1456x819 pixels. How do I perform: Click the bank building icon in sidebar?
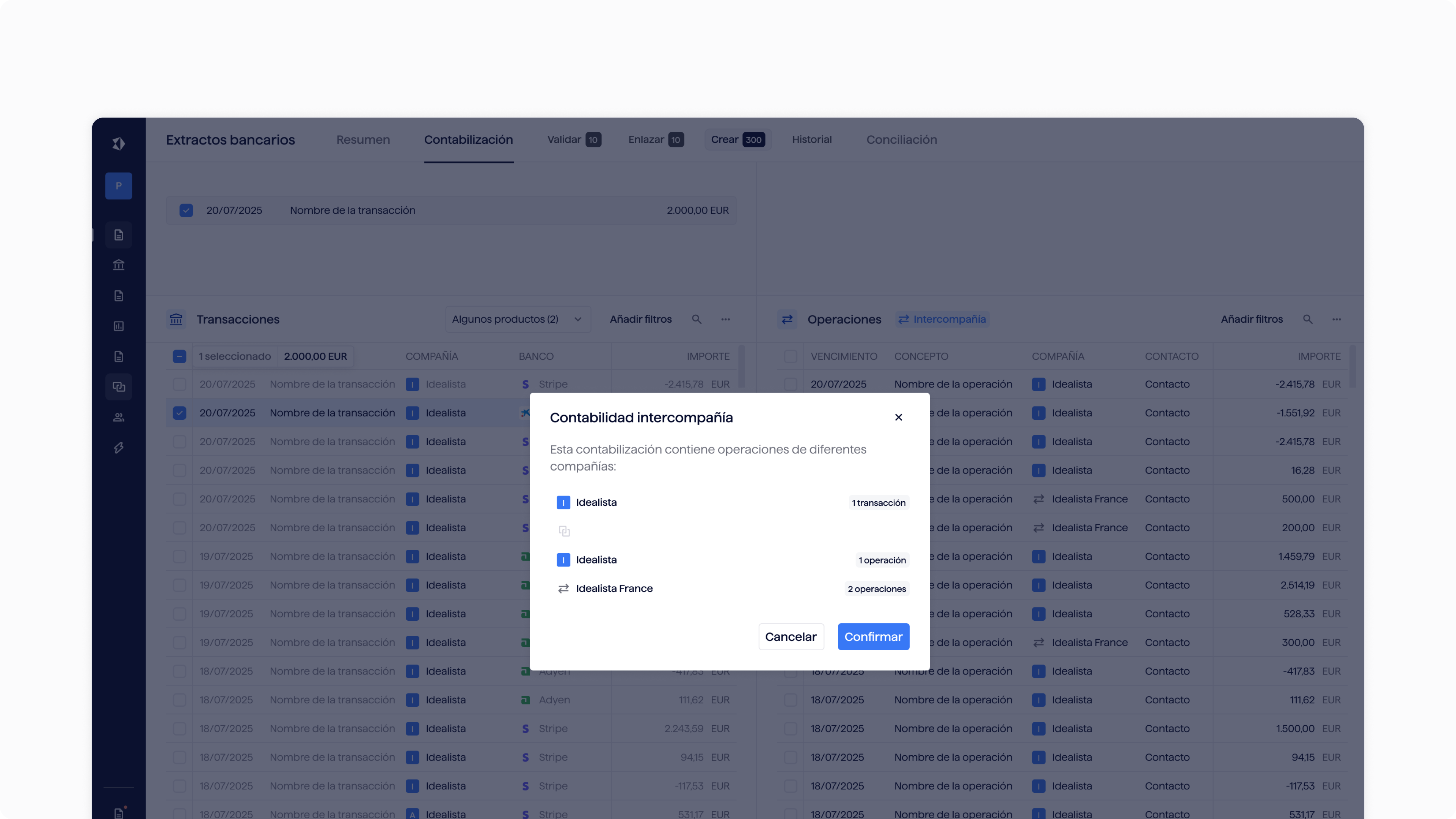coord(119,265)
